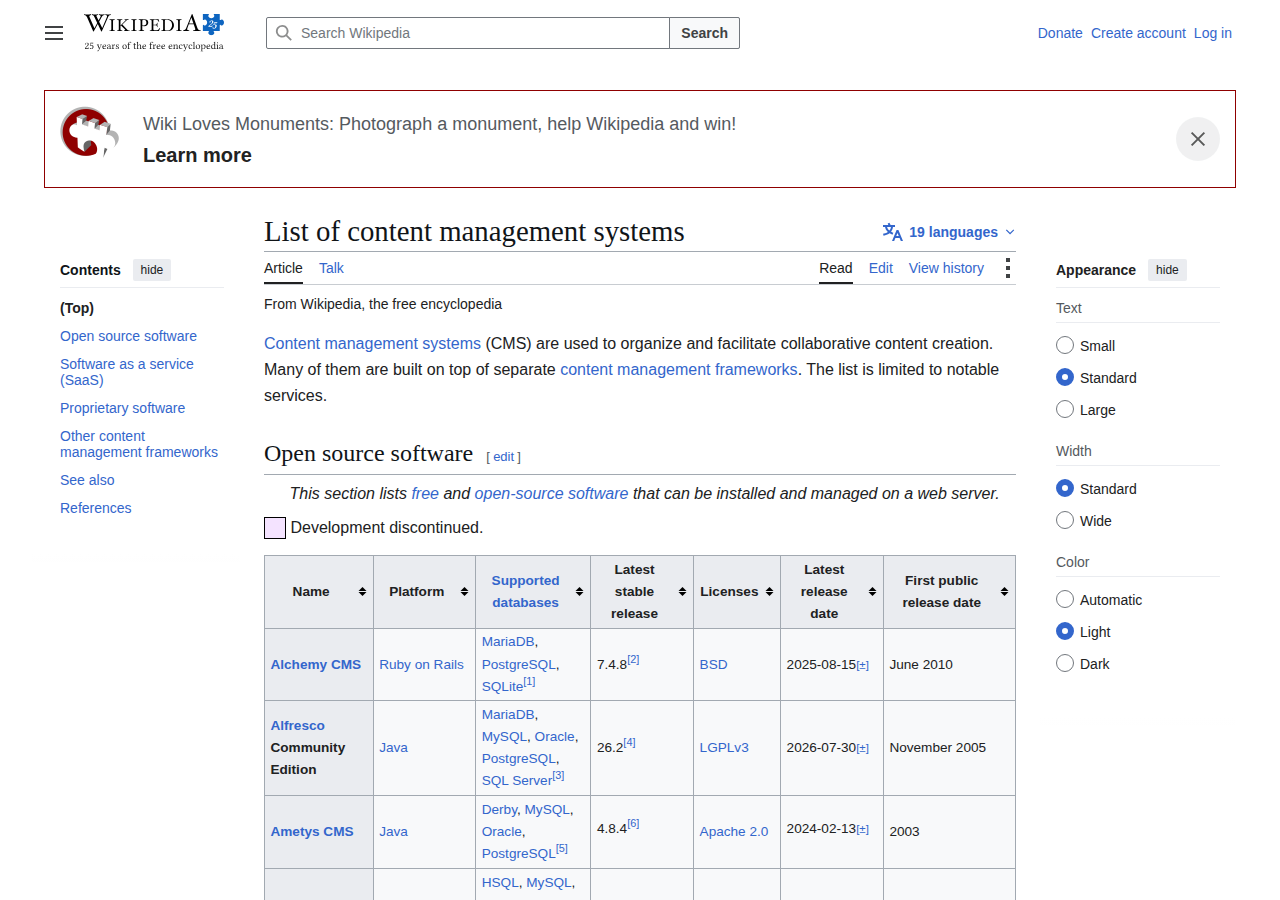
Task: Dismiss the Wiki Loves Monuments banner
Action: [1198, 139]
